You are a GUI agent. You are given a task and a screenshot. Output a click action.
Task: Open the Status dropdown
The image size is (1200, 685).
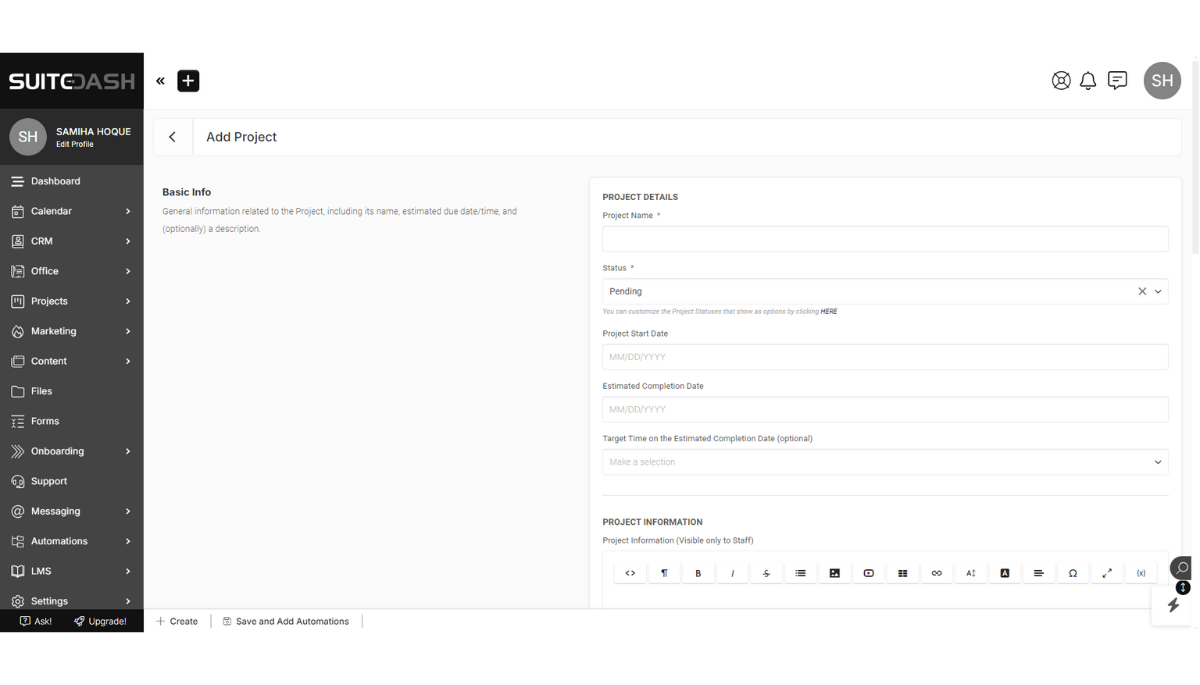[1158, 291]
